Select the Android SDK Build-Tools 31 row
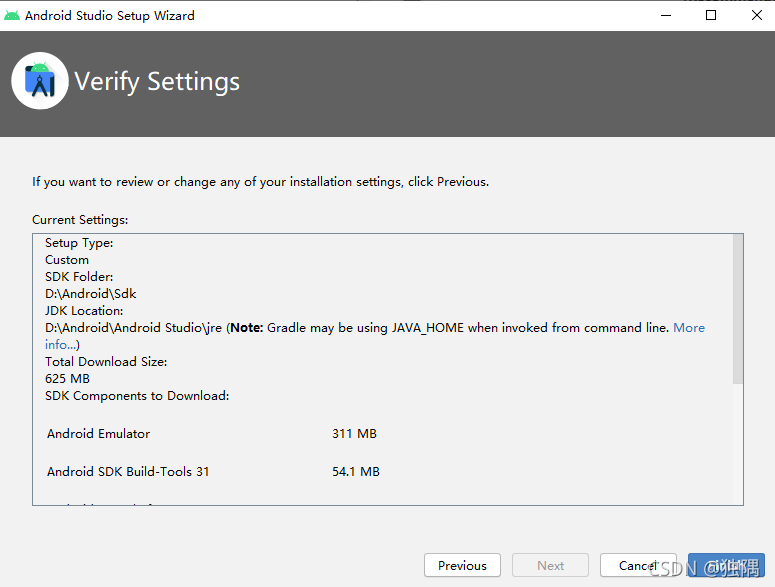This screenshot has height=587, width=775. [213, 471]
